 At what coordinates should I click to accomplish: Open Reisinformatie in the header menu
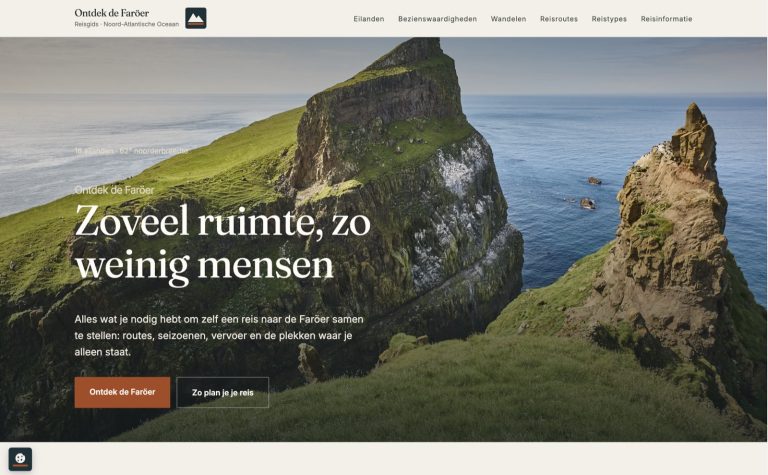666,19
